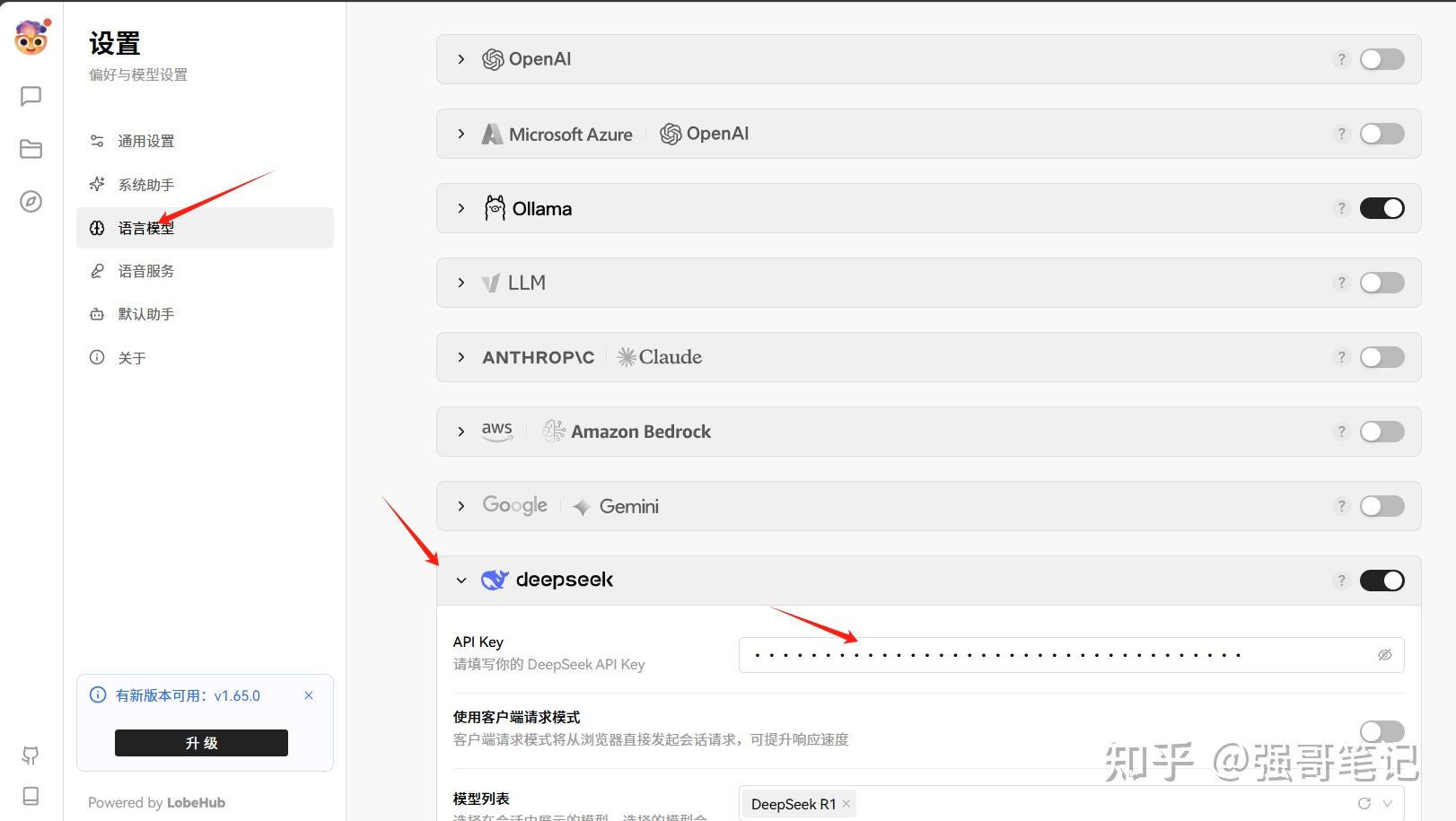
Task: Click the 升级 upgrade button
Action: 201,743
